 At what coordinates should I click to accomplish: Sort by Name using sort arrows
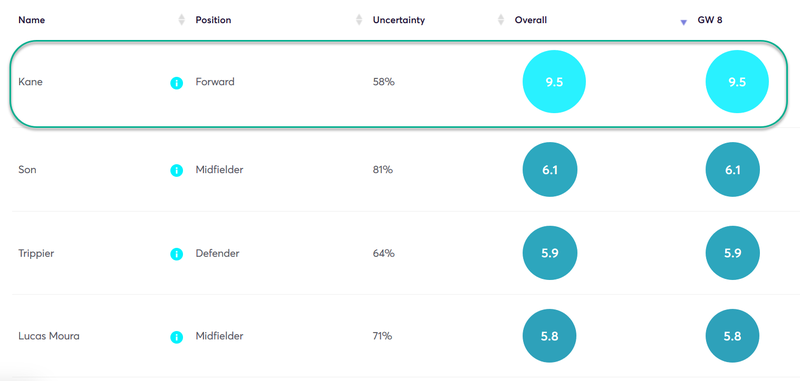pyautogui.click(x=182, y=20)
